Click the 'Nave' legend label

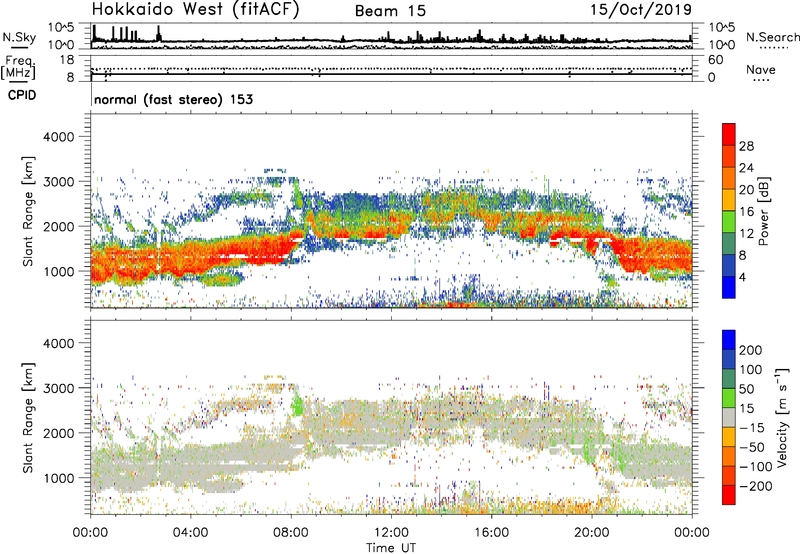760,70
